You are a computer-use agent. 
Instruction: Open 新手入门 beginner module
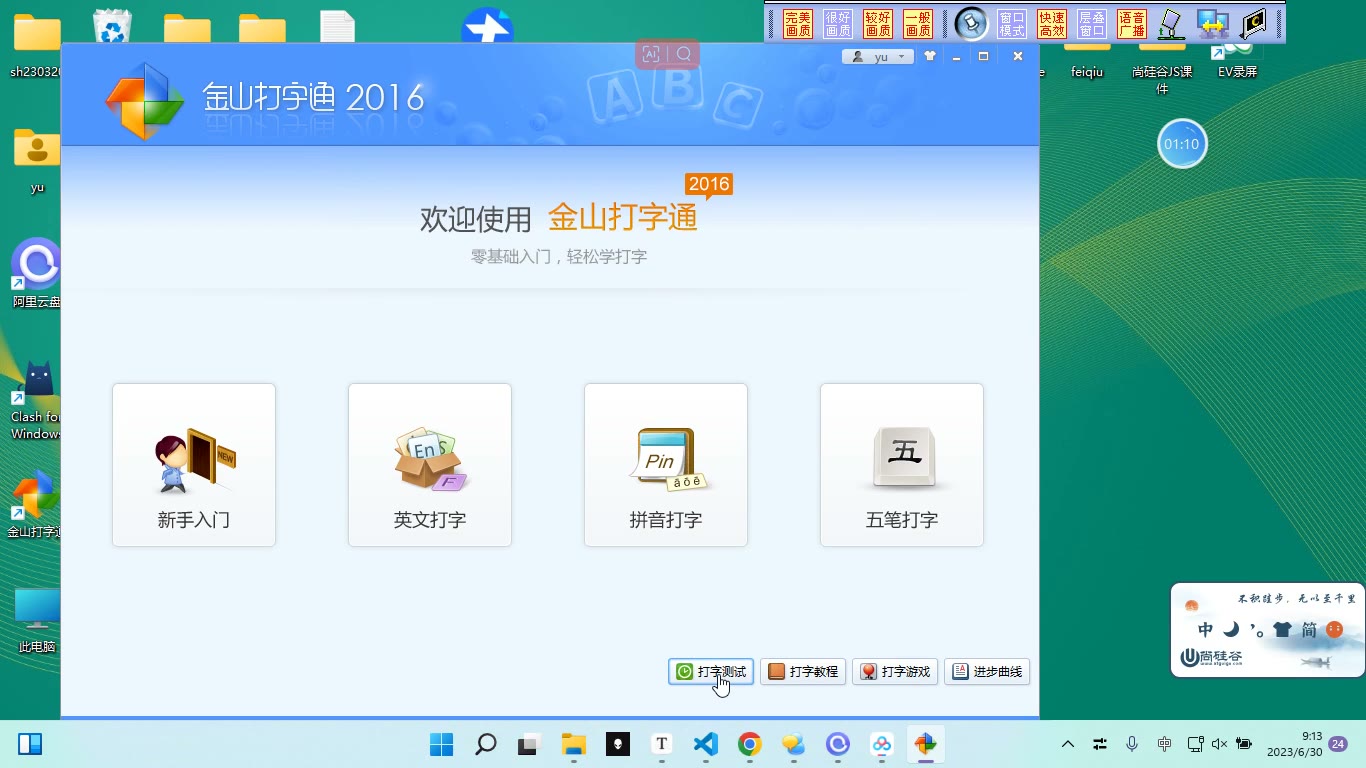point(194,465)
